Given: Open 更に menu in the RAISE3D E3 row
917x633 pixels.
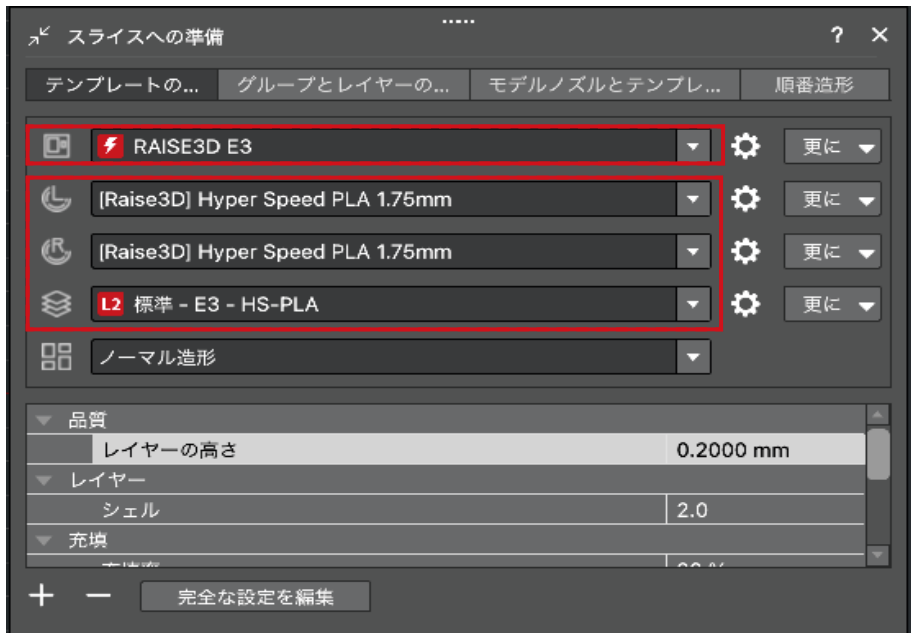Looking at the screenshot, I should pos(832,146).
